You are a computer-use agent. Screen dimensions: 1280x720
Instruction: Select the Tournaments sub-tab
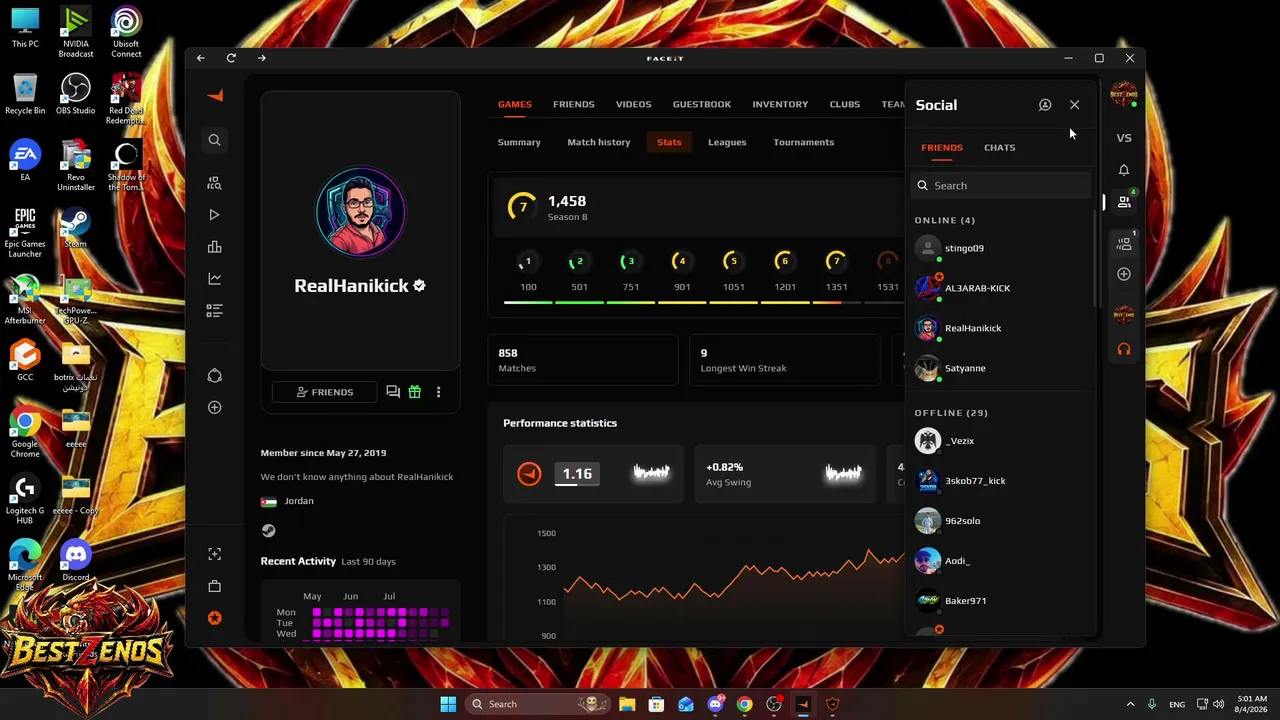coord(803,142)
